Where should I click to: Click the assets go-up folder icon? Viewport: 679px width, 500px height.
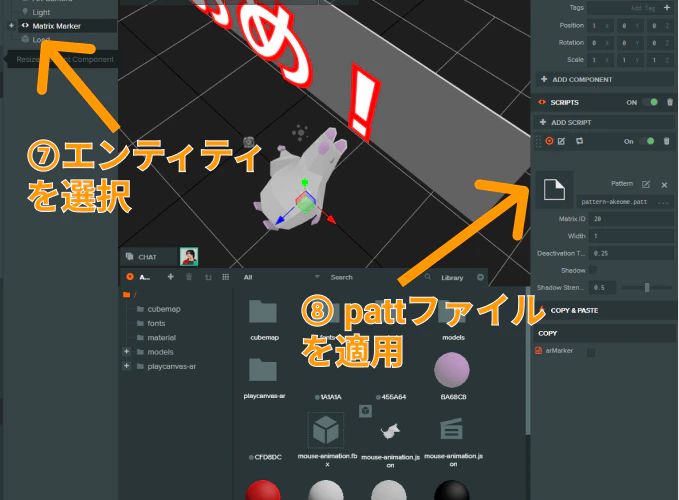pyautogui.click(x=208, y=277)
